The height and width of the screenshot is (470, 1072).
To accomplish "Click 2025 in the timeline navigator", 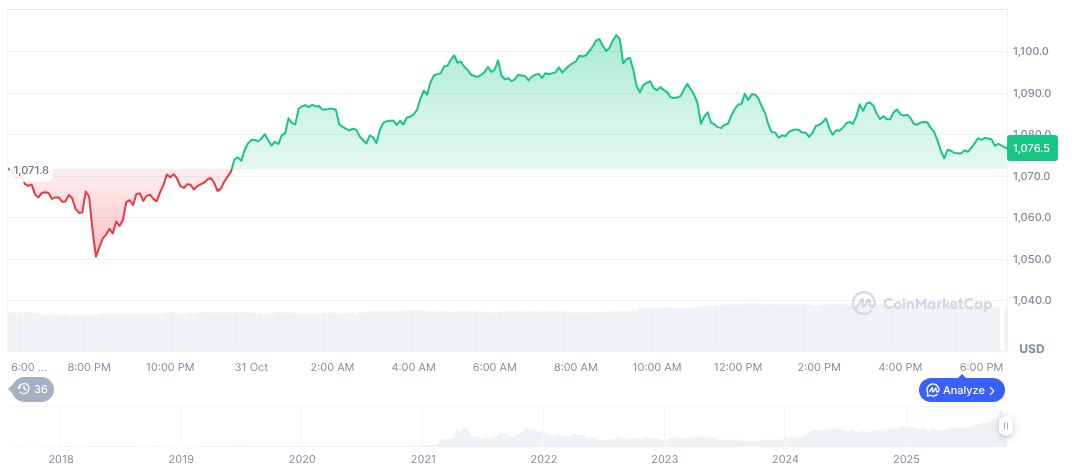I will coord(905,459).
